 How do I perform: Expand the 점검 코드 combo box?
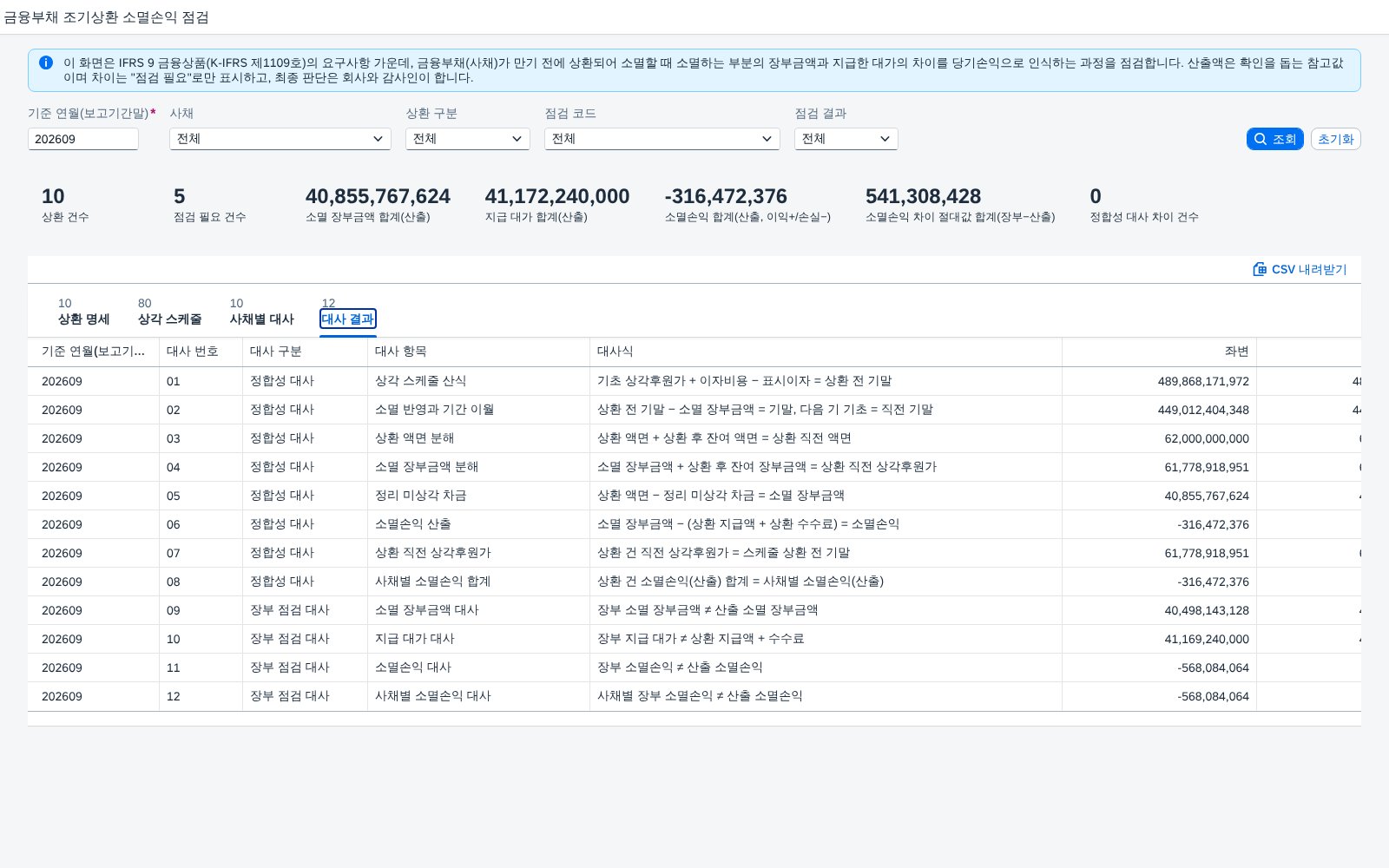pos(662,139)
